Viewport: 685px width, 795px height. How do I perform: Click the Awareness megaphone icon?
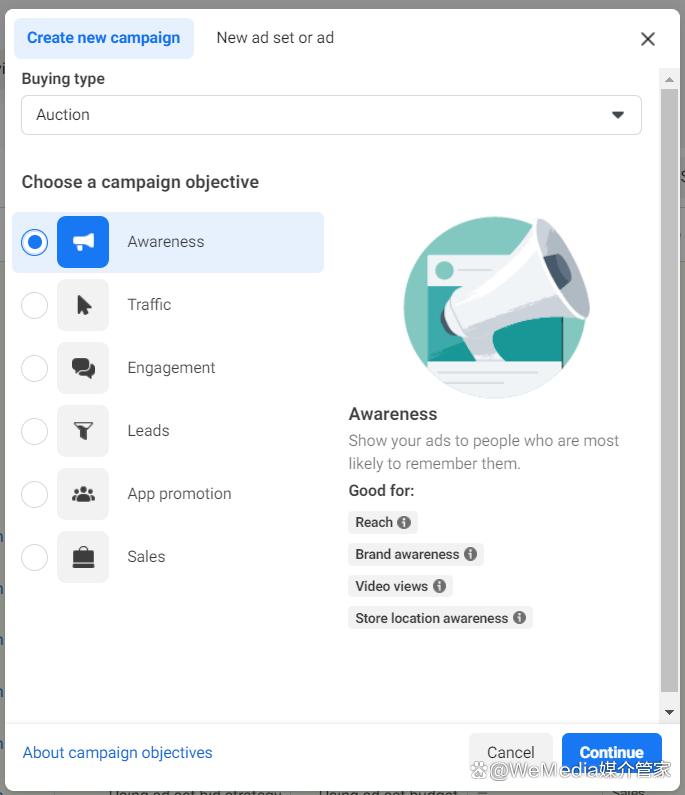tap(83, 242)
